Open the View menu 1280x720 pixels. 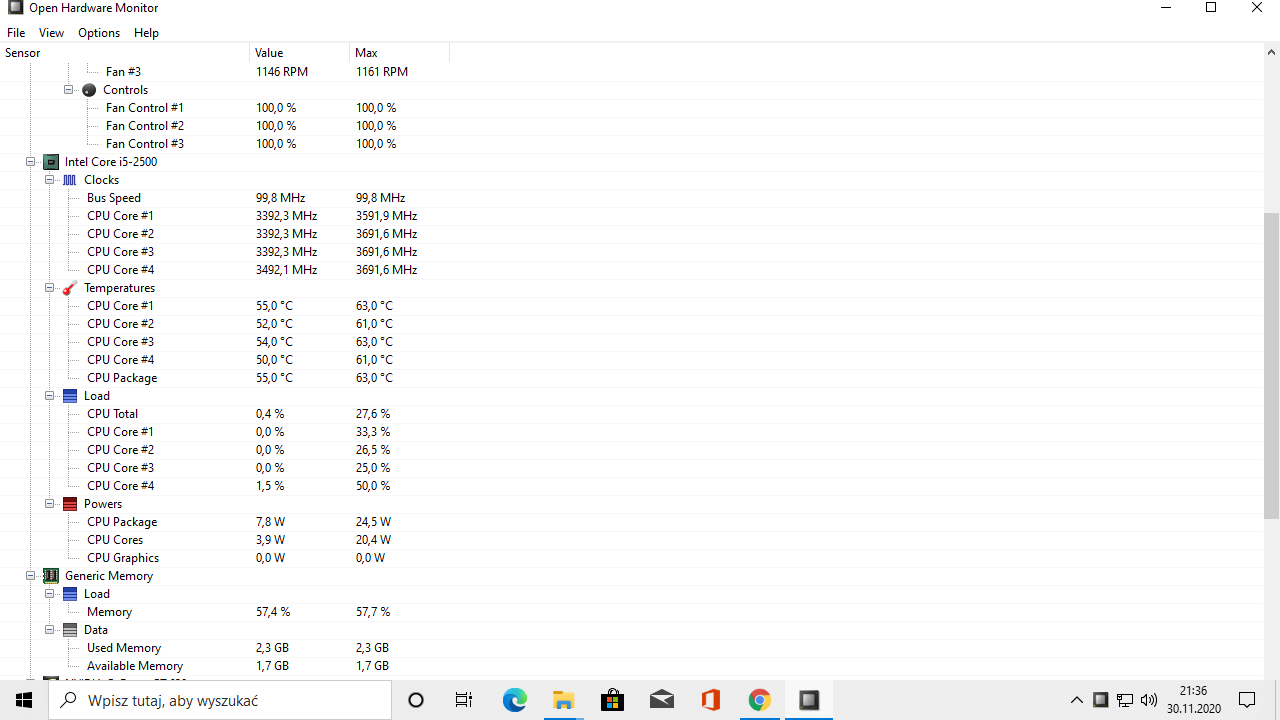[x=51, y=33]
